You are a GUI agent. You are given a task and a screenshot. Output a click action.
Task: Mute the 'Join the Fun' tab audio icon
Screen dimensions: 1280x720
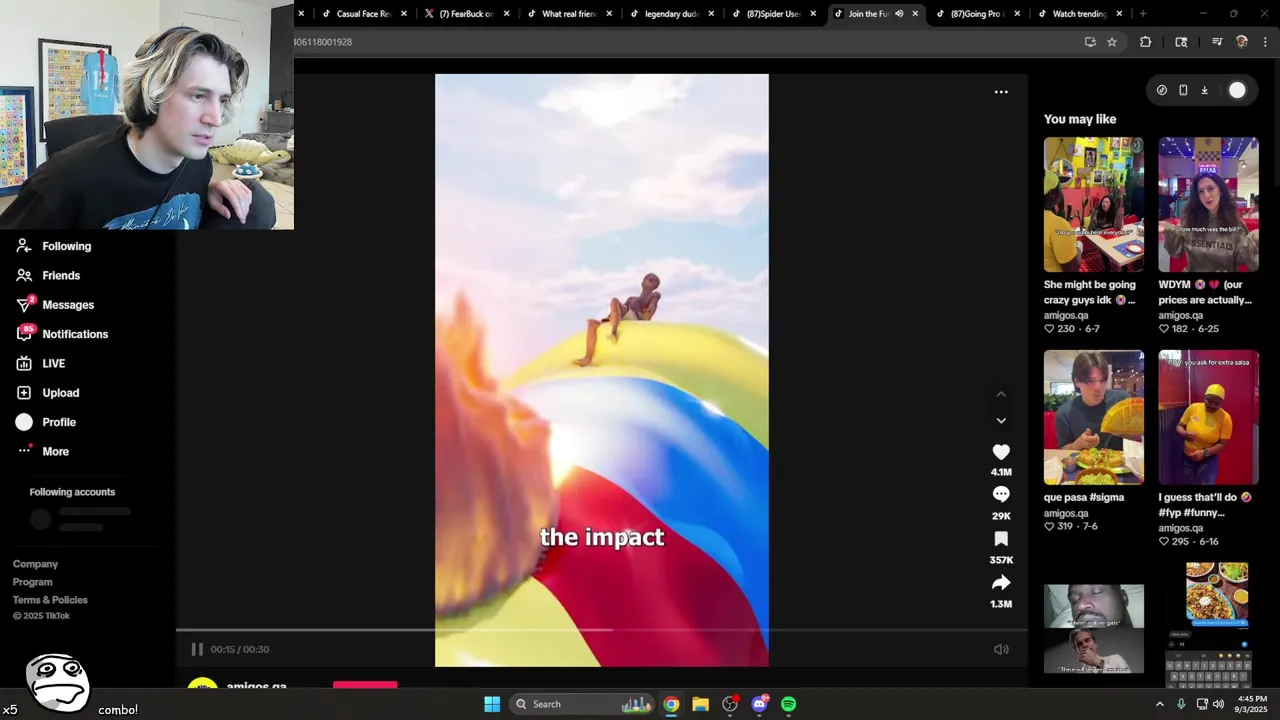[899, 14]
